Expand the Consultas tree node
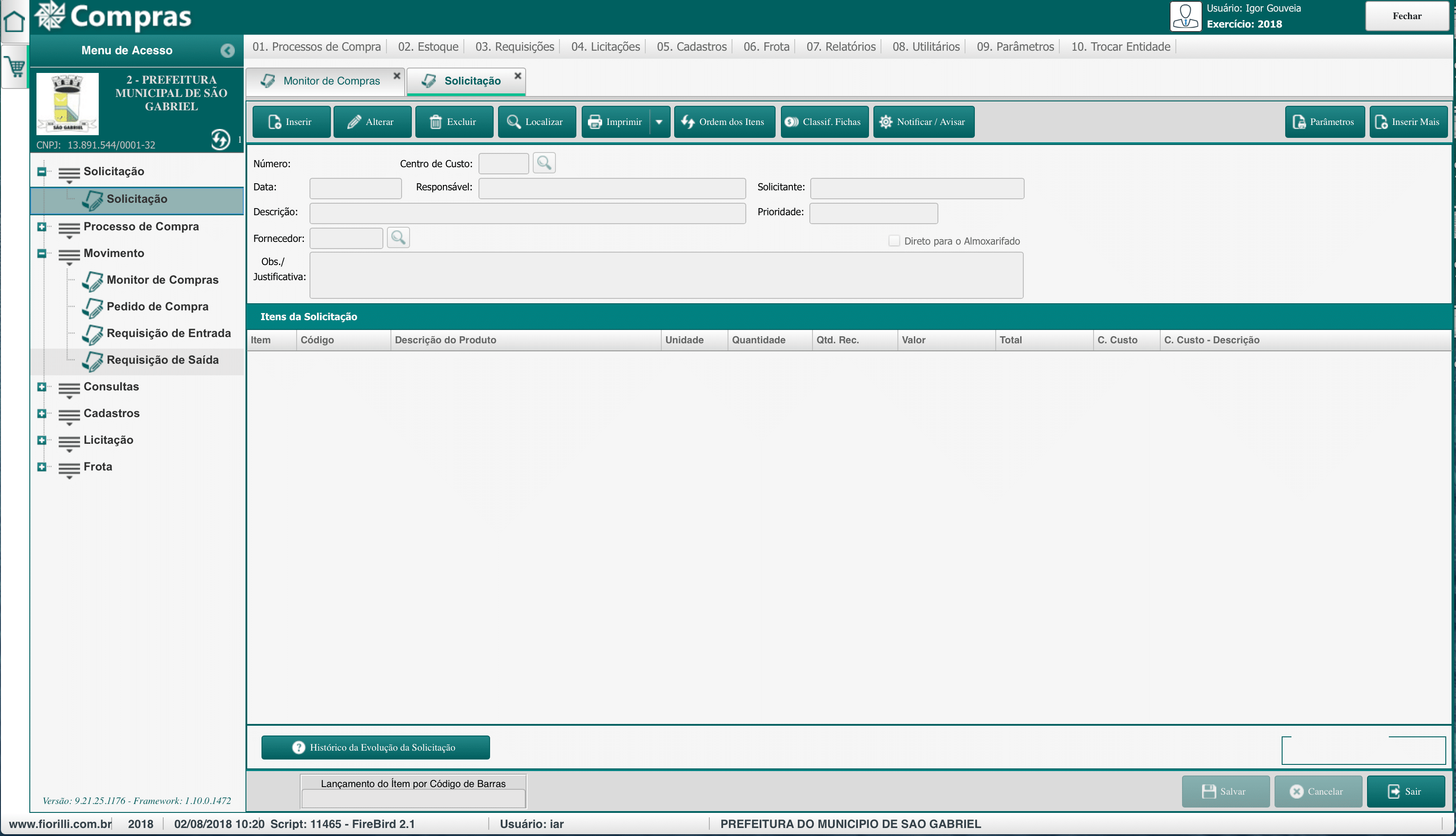Image resolution: width=1456 pixels, height=836 pixels. 41,387
